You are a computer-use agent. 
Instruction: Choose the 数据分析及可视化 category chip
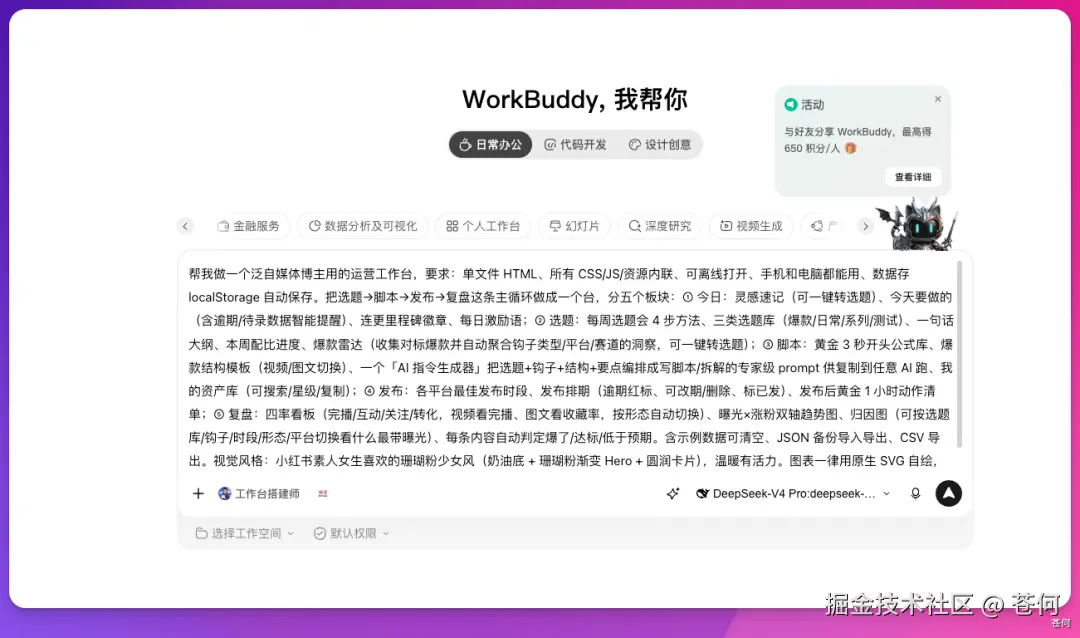point(362,226)
